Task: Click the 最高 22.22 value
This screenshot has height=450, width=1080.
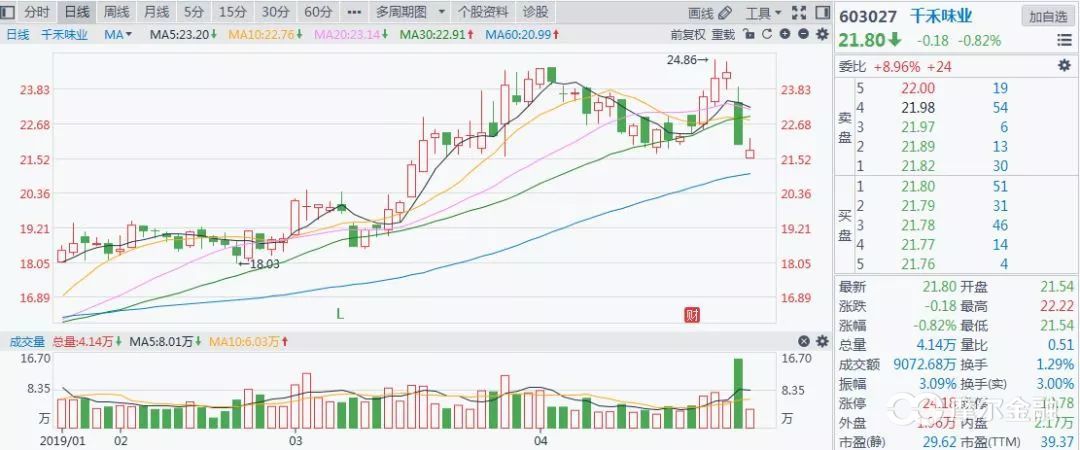Action: [1058, 304]
